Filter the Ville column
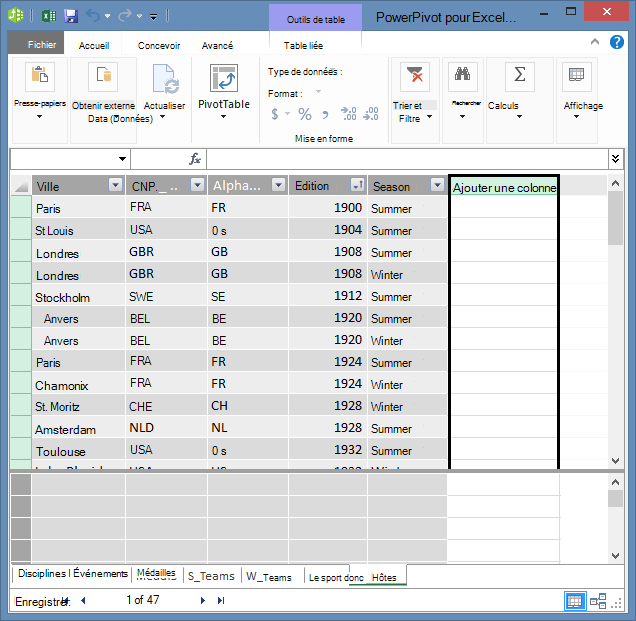Image resolution: width=636 pixels, height=621 pixels. click(116, 185)
